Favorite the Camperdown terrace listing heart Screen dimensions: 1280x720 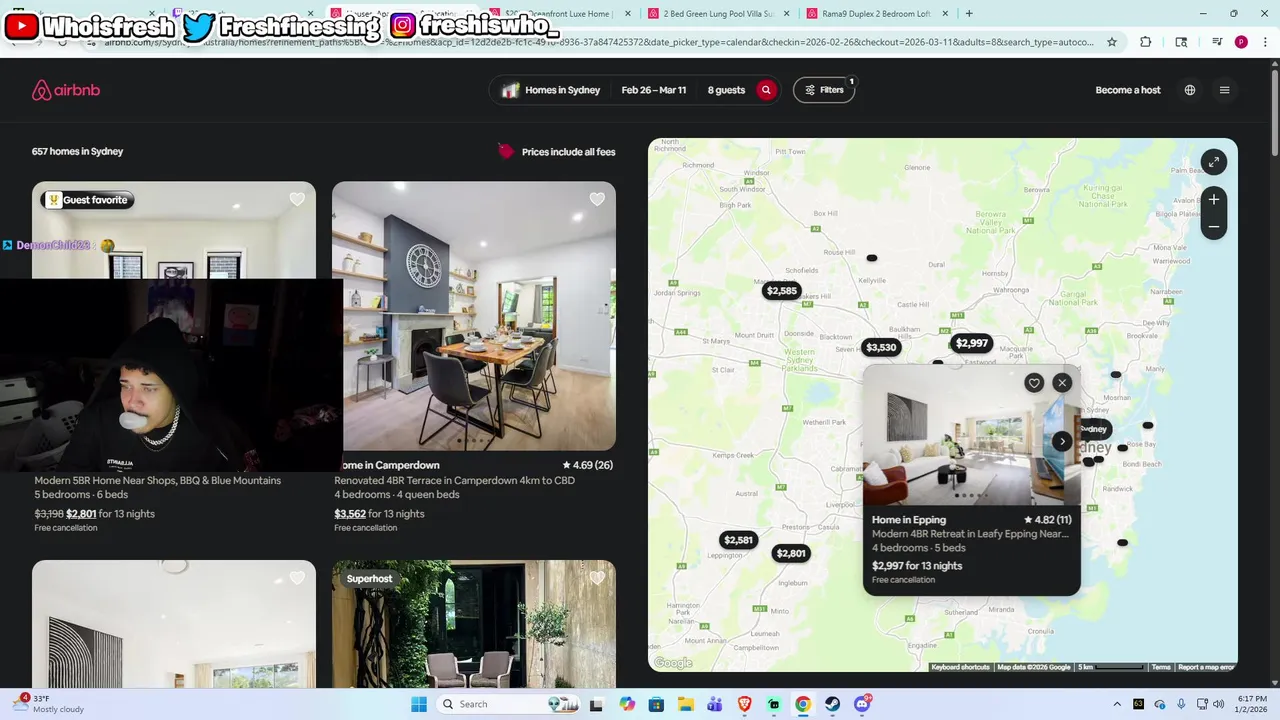pyautogui.click(x=597, y=199)
